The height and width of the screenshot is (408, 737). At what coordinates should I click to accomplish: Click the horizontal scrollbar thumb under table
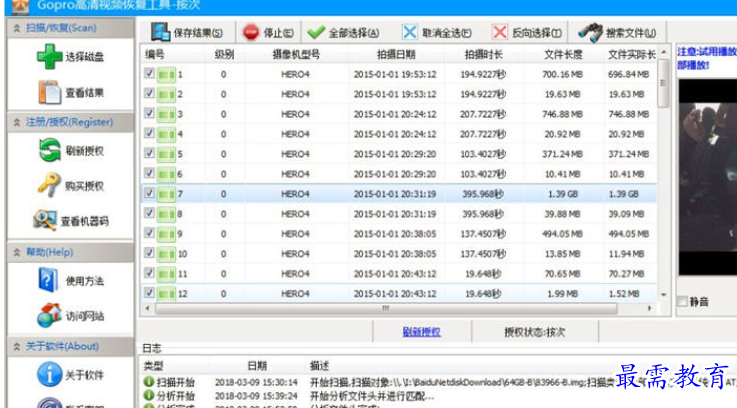(x=386, y=309)
